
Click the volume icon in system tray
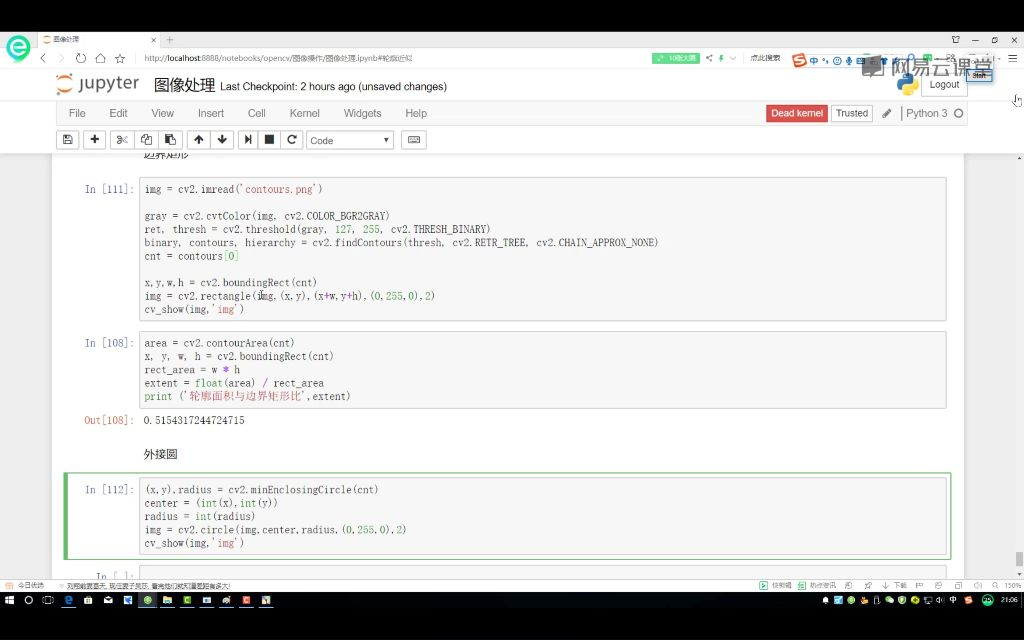(x=940, y=600)
